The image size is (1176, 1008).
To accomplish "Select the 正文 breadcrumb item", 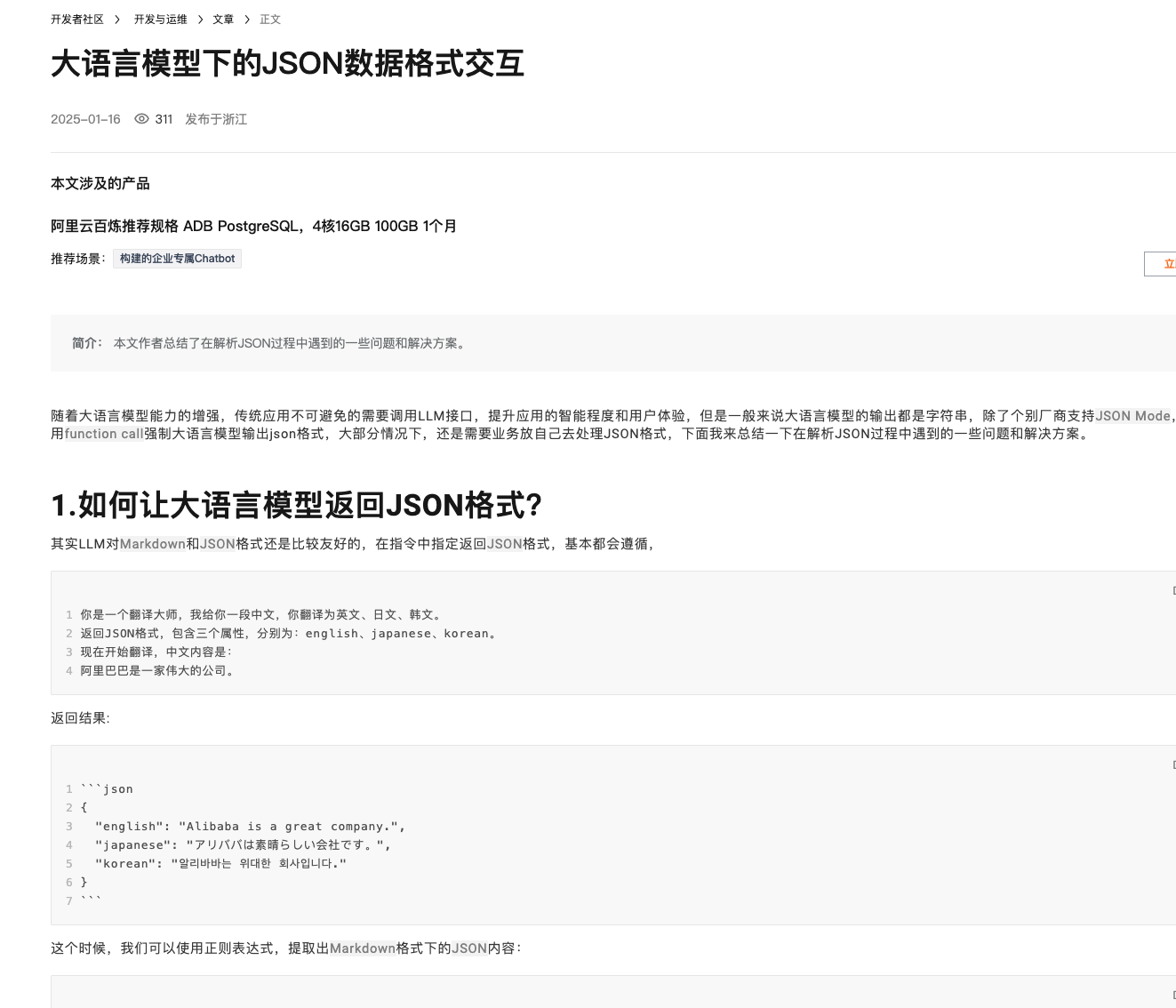I will coord(270,20).
